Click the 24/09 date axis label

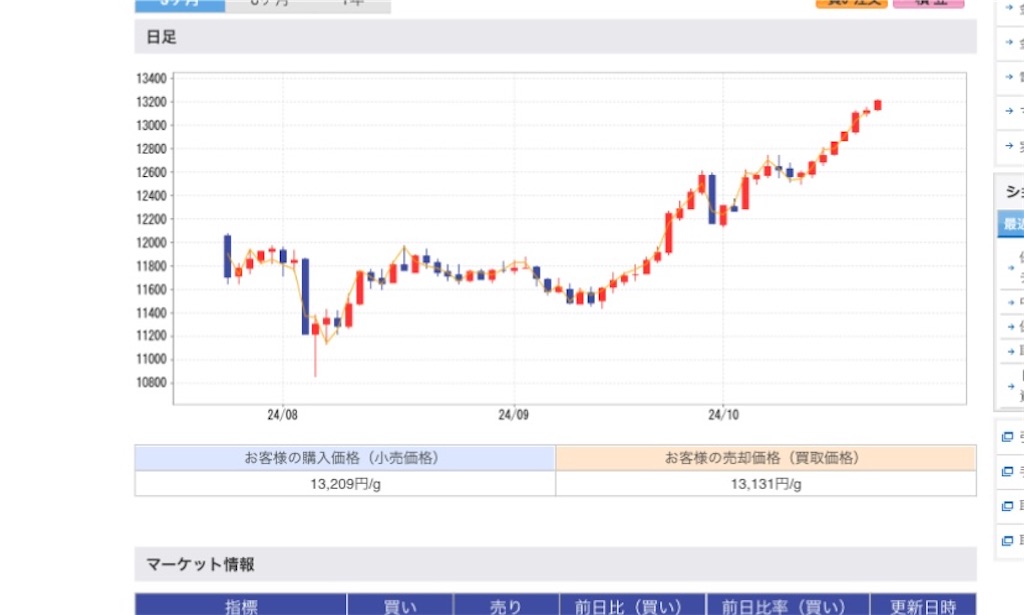[x=513, y=415]
